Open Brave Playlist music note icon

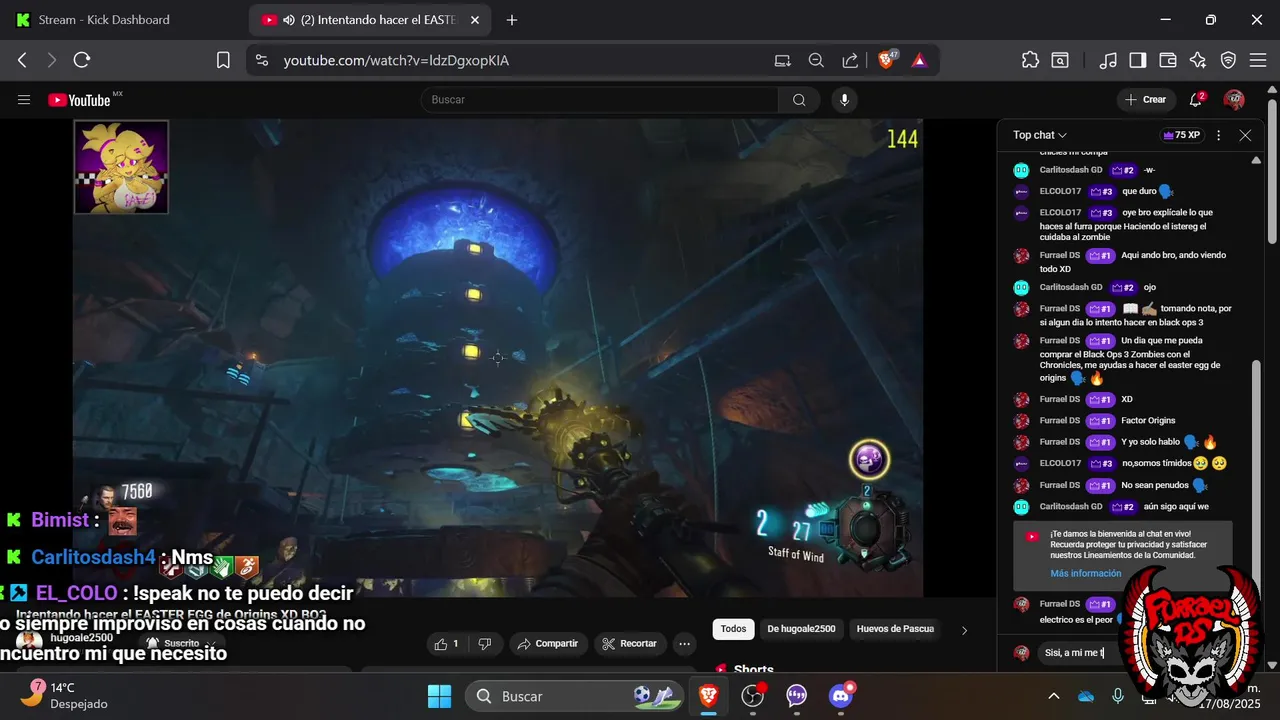[x=1108, y=60]
